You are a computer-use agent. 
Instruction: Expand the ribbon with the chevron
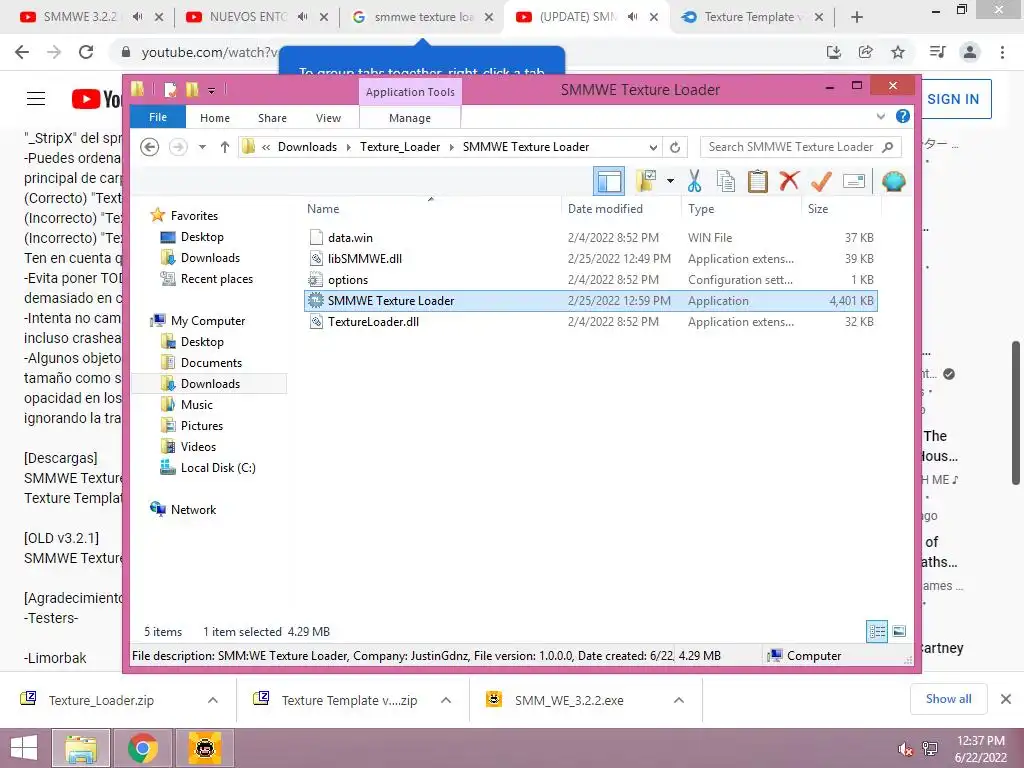(880, 117)
